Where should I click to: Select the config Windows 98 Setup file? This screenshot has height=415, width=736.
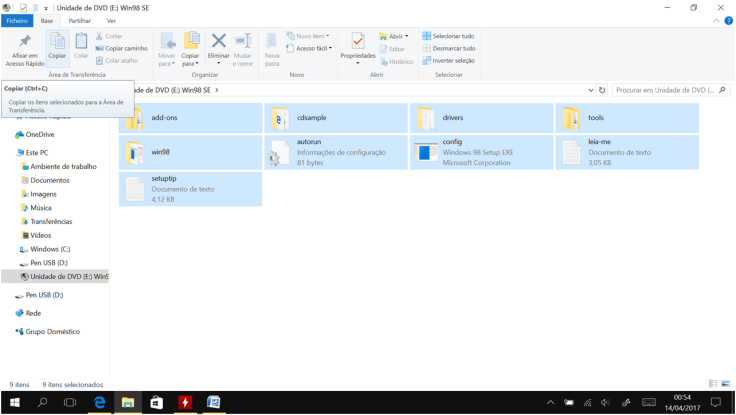point(481,152)
